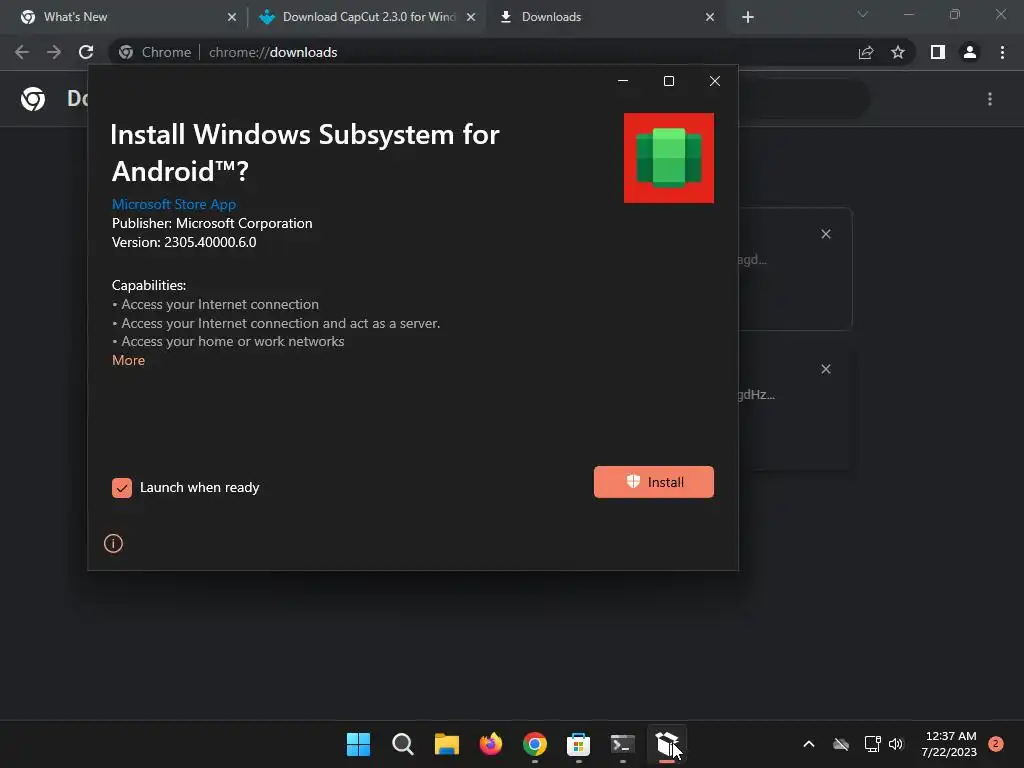The width and height of the screenshot is (1024, 768).
Task: Reload the downloads page
Action: click(86, 52)
